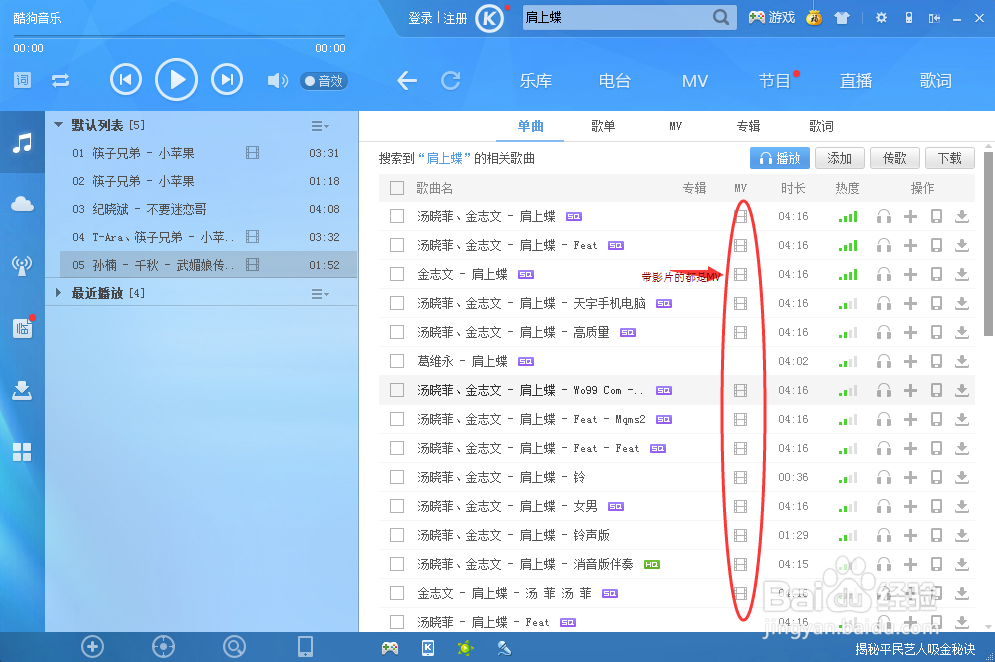Open the 默认列表 list options menu
This screenshot has height=662, width=995.
(x=316, y=125)
